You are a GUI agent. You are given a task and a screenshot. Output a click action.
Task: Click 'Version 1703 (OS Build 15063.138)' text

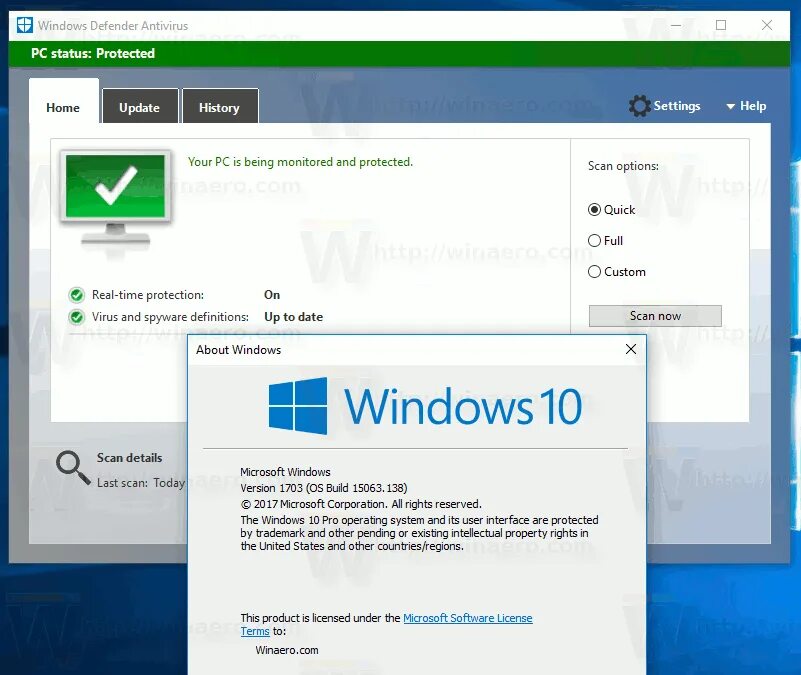324,488
